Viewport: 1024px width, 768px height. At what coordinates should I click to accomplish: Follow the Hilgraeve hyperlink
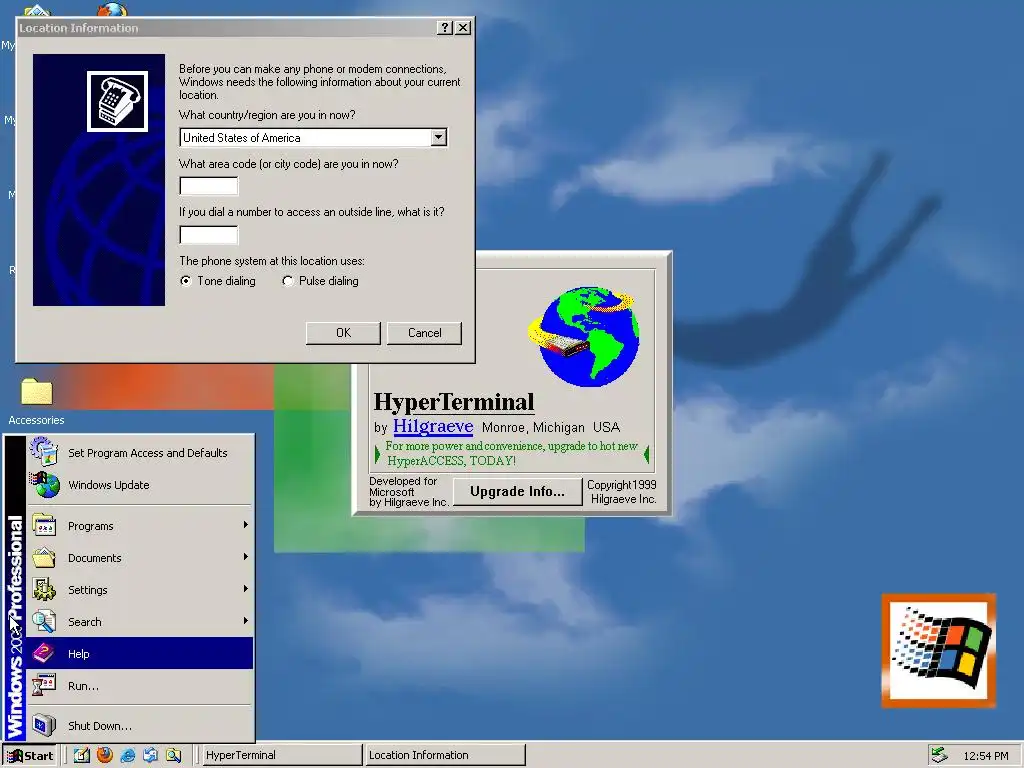(x=433, y=426)
